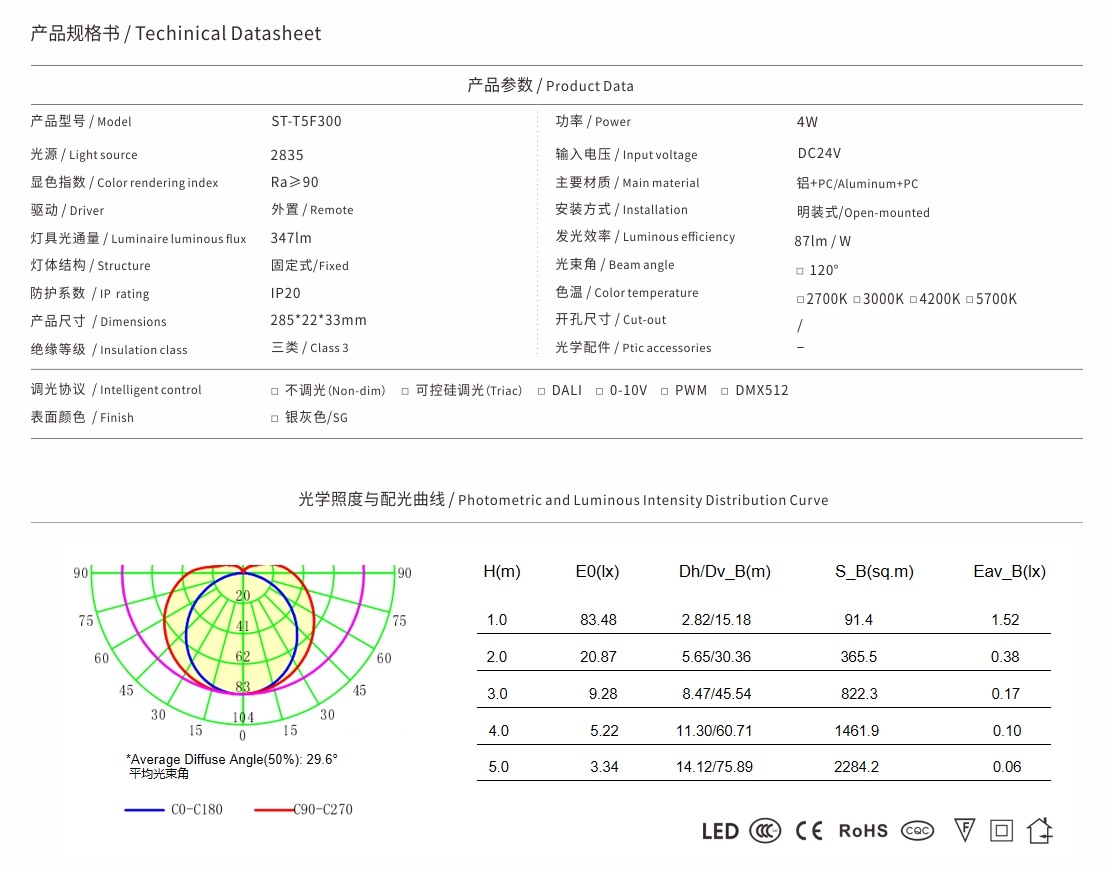This screenshot has height=872, width=1114.
Task: Select the 银灰色/SG finish checkbox
Action: (x=274, y=417)
